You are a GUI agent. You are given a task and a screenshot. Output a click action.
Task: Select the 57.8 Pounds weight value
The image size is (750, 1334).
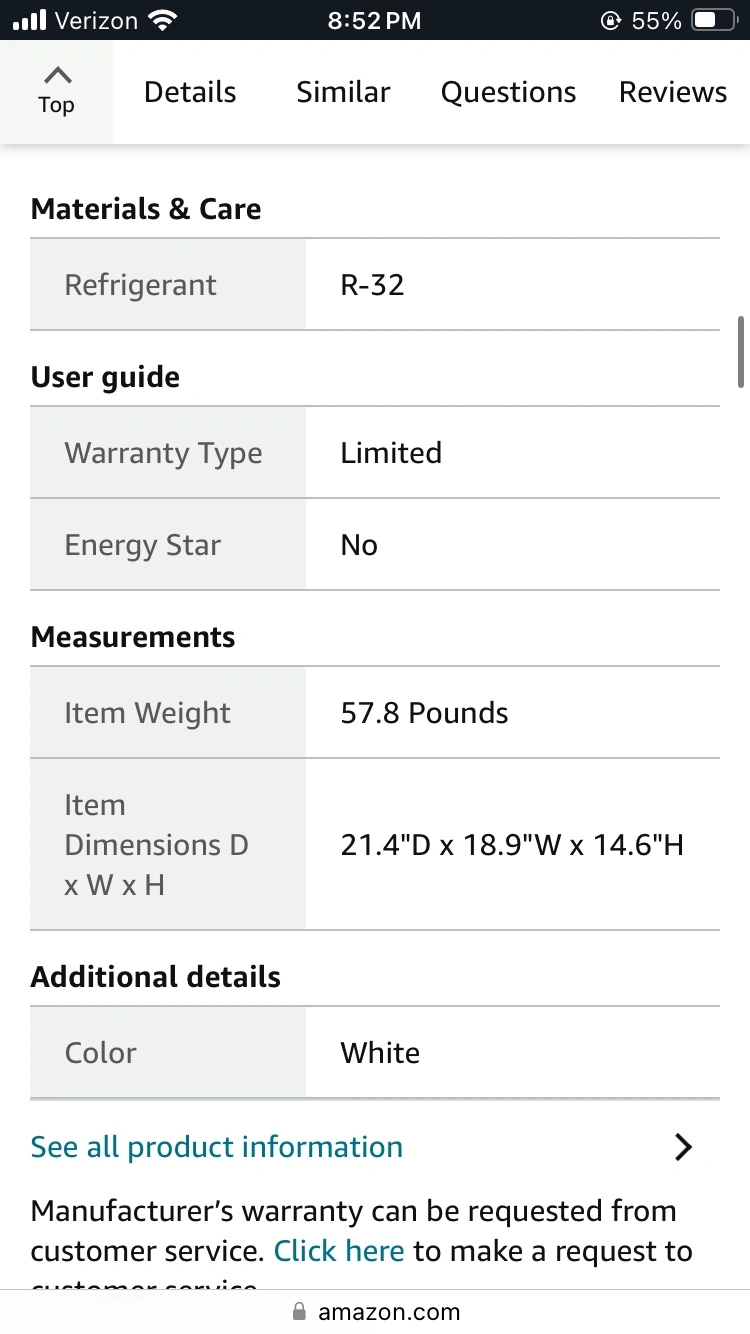(424, 713)
